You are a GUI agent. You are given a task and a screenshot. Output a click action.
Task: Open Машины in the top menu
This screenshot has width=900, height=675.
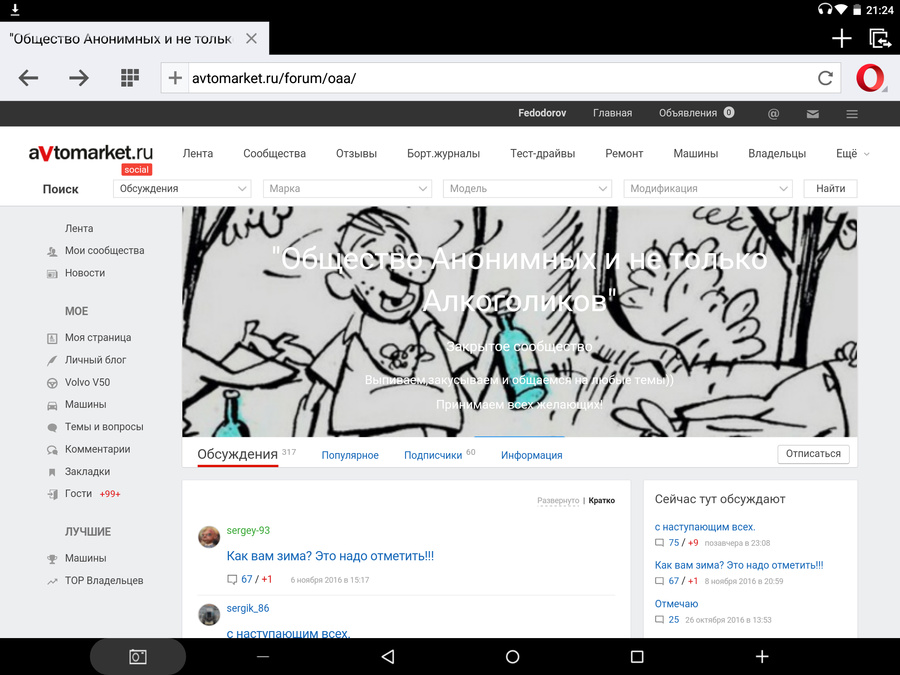coord(696,154)
